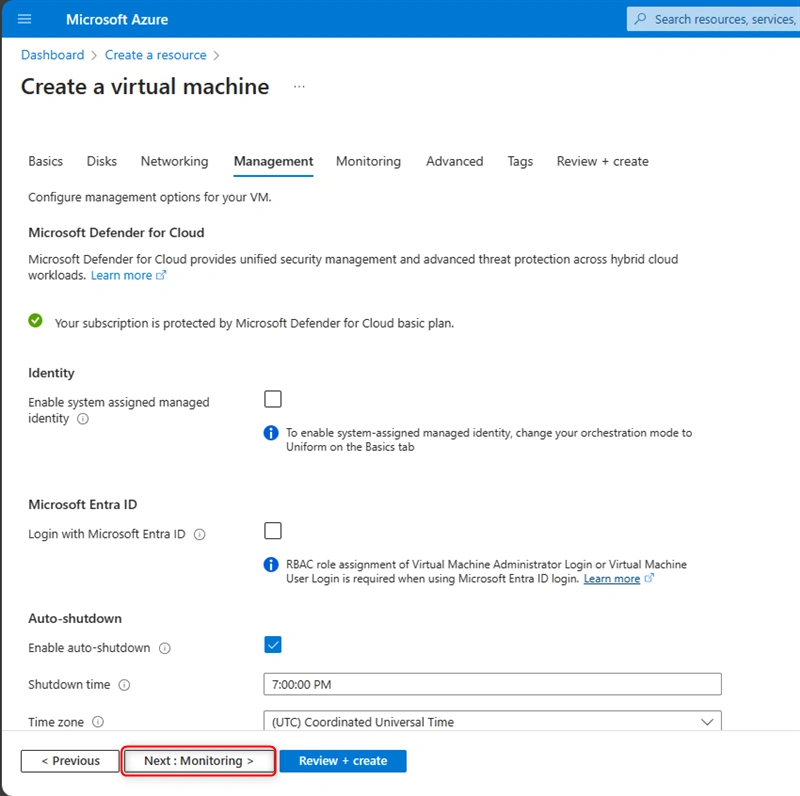Switch to the Networking tab

pyautogui.click(x=174, y=161)
